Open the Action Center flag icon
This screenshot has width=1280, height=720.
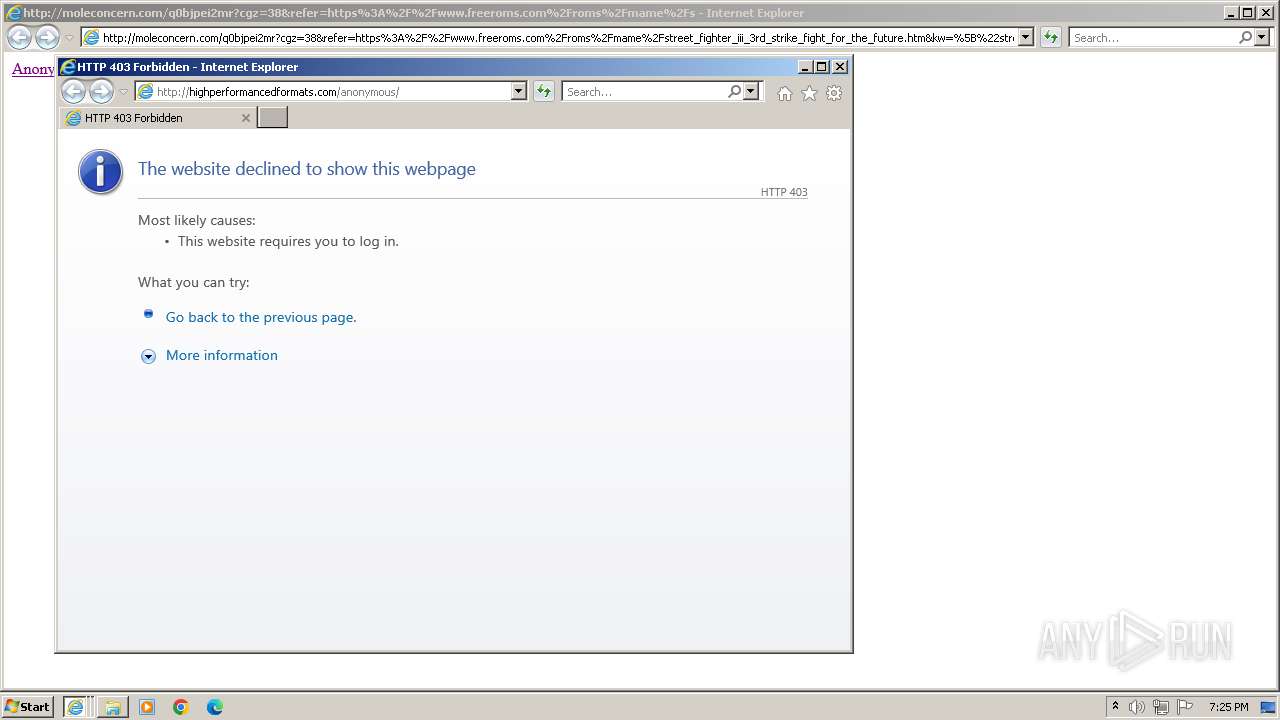click(1185, 707)
